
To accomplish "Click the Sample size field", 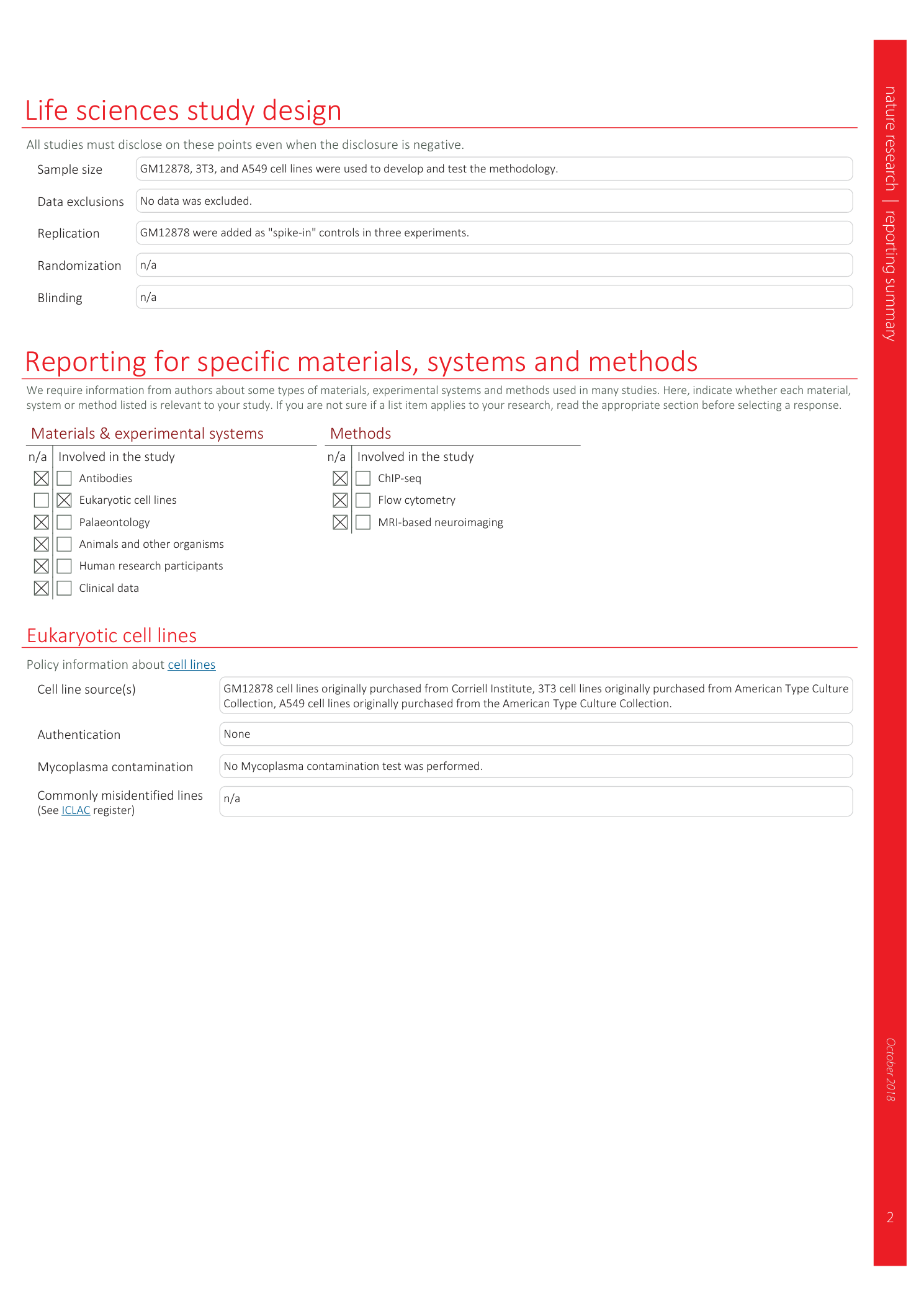I will (x=494, y=169).
